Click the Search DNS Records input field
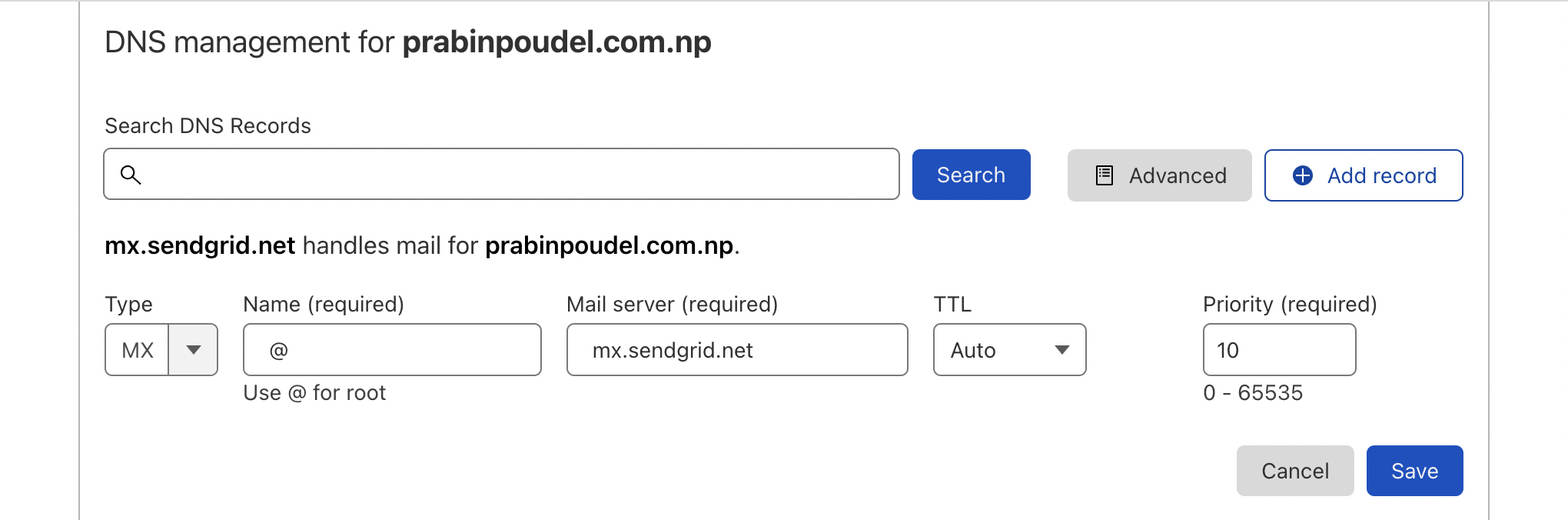 pyautogui.click(x=500, y=175)
